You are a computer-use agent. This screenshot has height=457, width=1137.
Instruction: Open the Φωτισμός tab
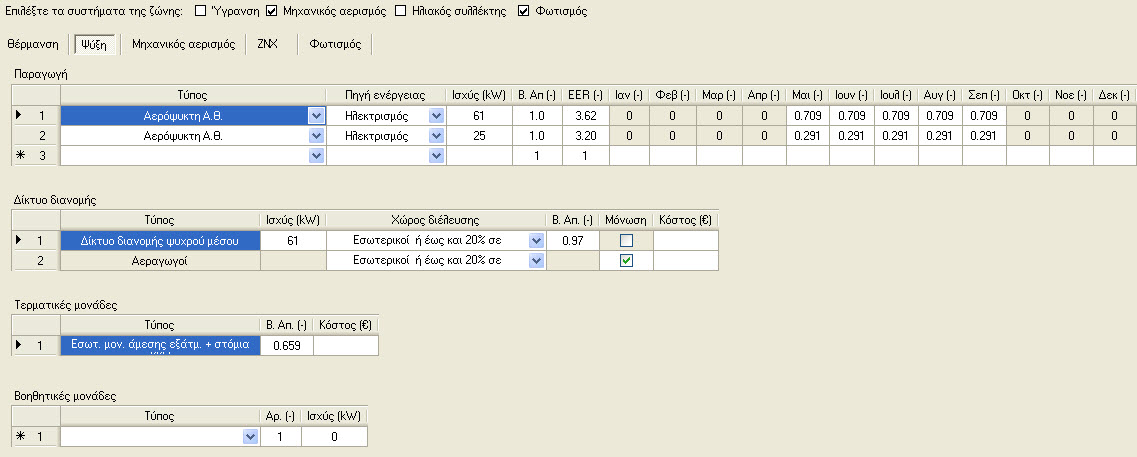335,44
